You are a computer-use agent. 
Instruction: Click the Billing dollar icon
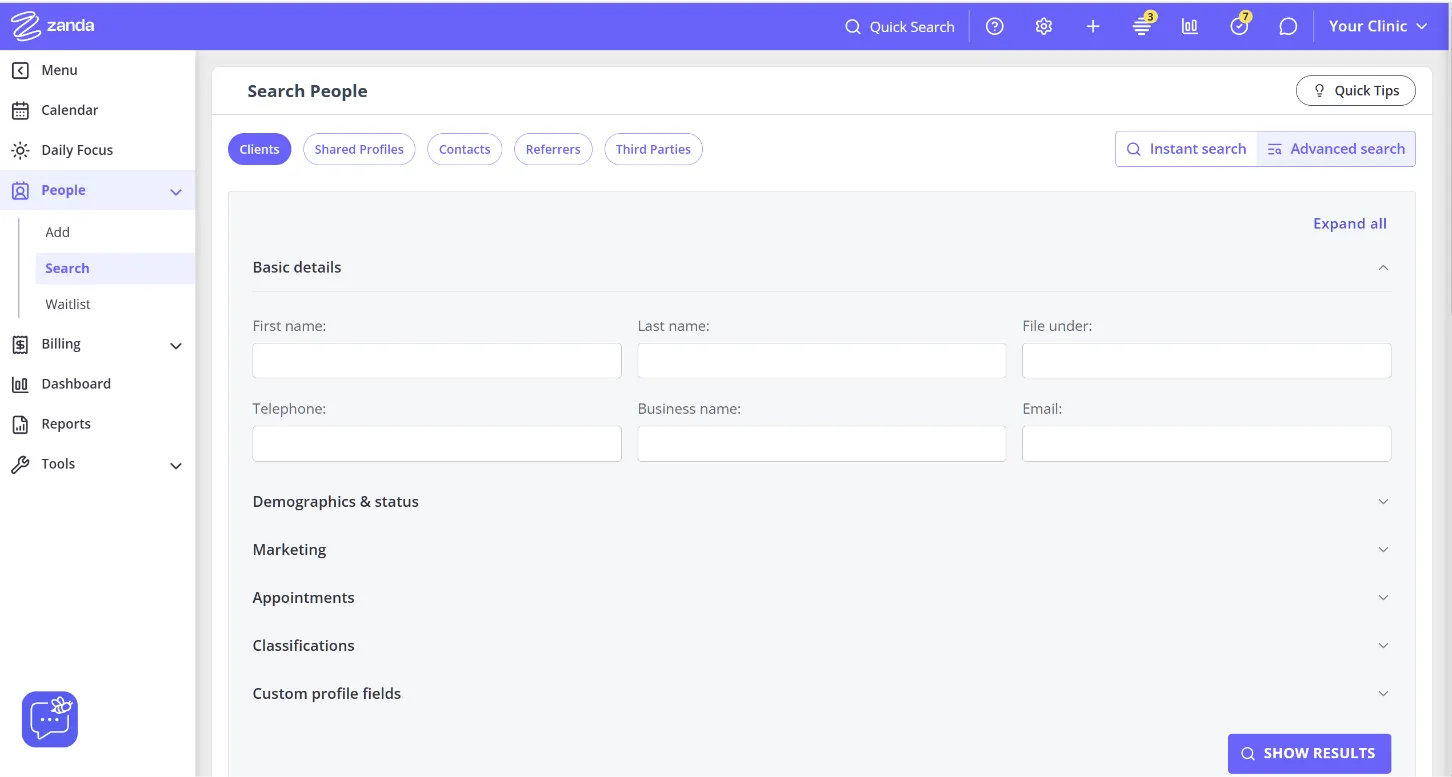tap(20, 344)
